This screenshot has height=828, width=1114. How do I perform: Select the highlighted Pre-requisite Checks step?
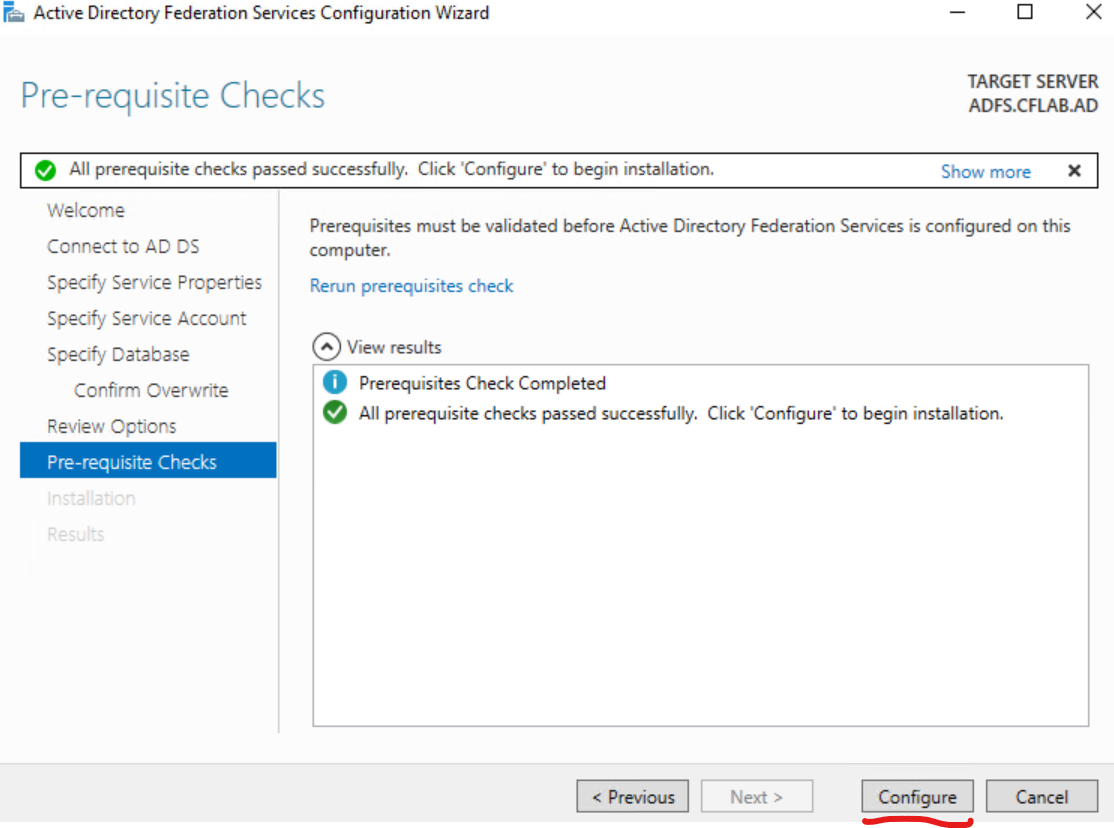click(x=148, y=461)
